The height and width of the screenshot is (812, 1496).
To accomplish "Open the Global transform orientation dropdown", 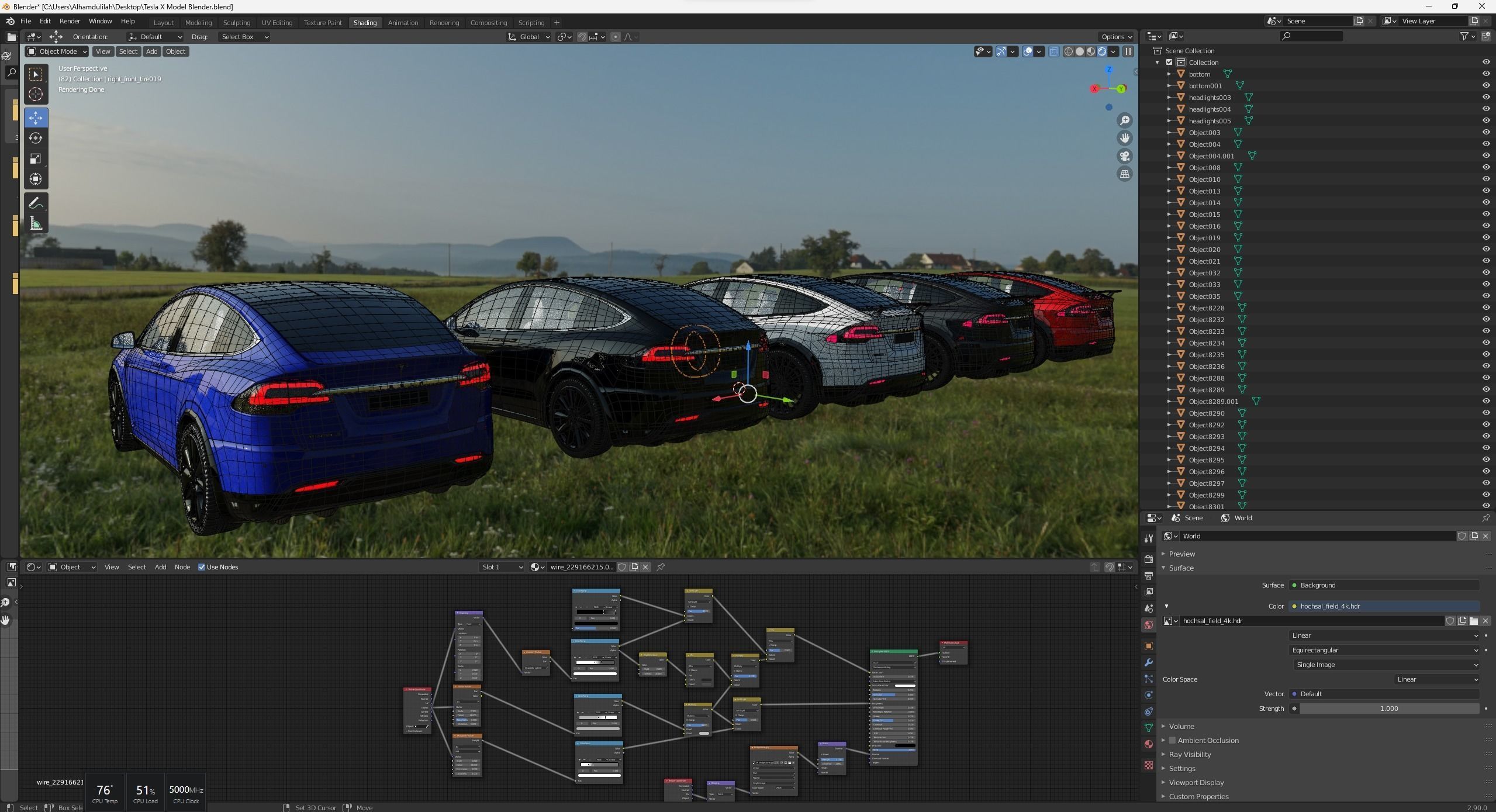I will pos(528,37).
